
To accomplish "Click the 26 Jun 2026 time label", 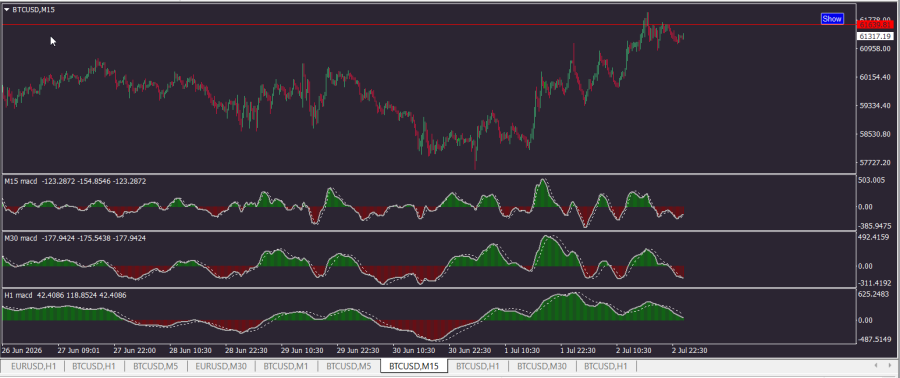I will pos(21,350).
